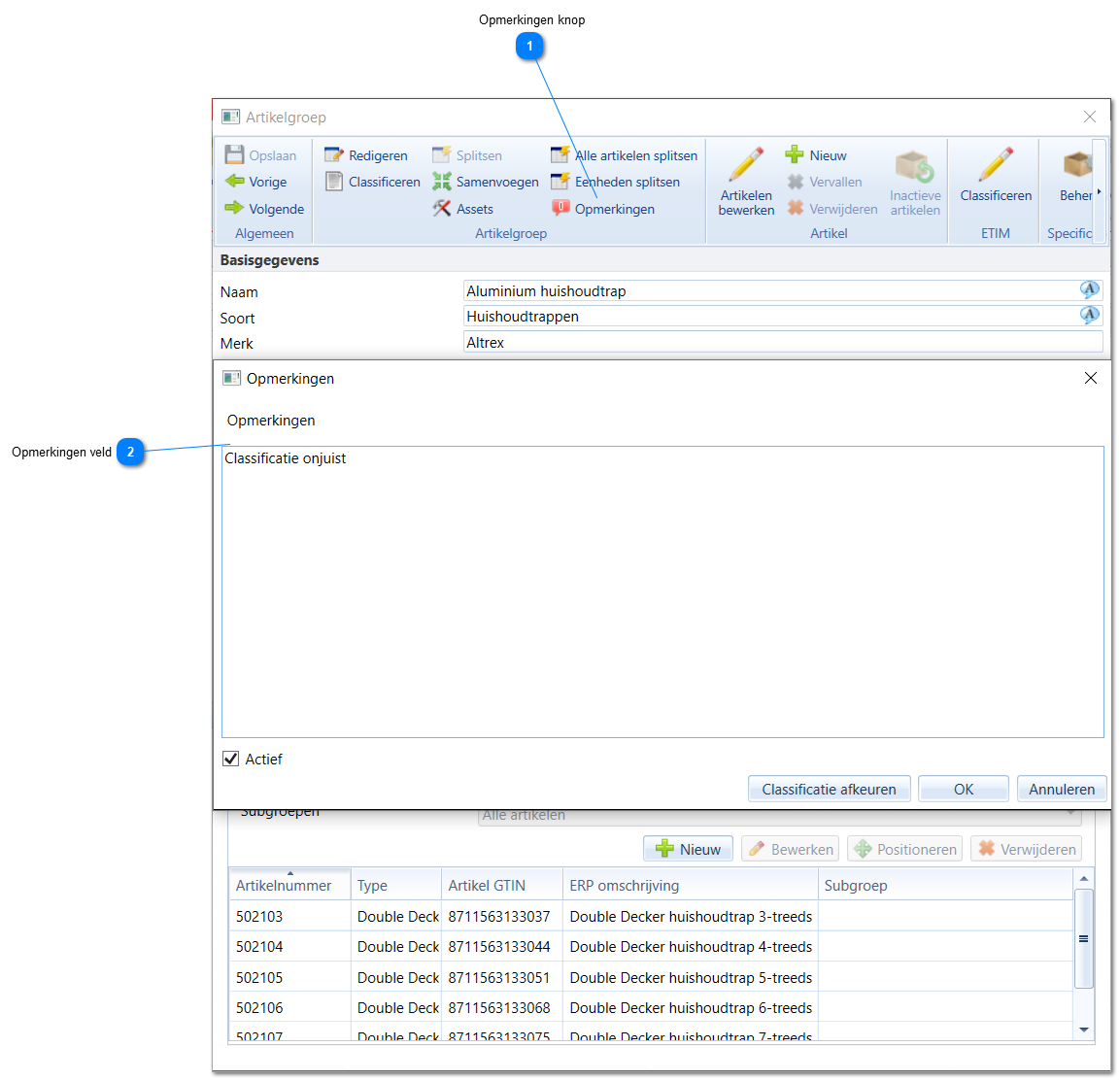
Task: Click the Nieuw button above the articles table
Action: point(688,849)
